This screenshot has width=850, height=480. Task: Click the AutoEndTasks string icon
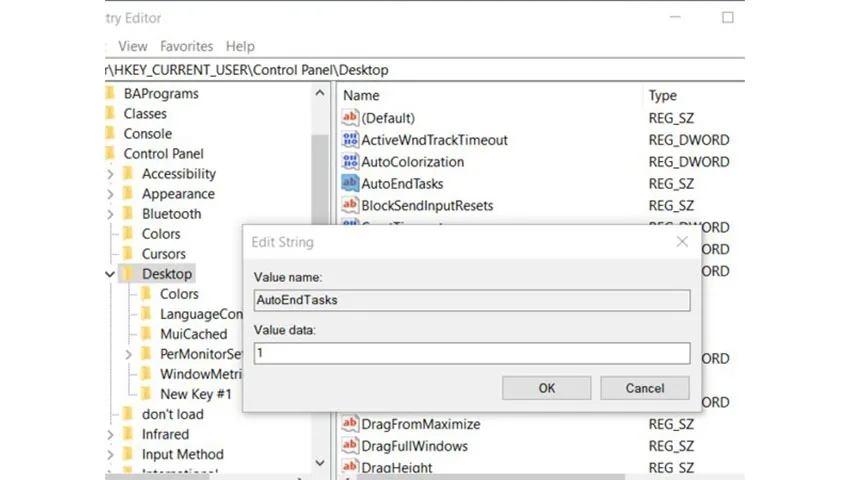350,183
